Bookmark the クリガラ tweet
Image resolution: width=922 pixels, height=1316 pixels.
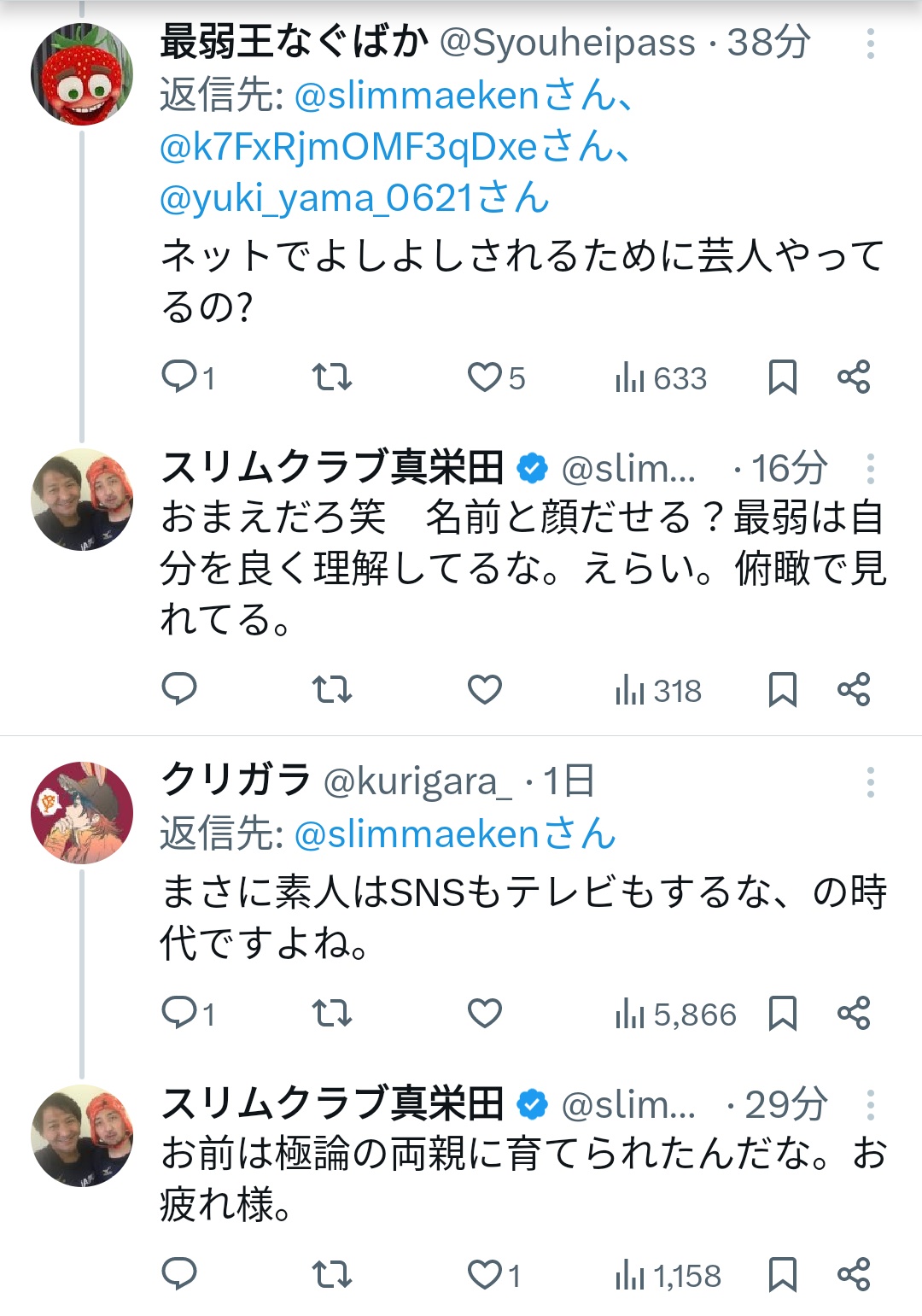(x=782, y=1014)
